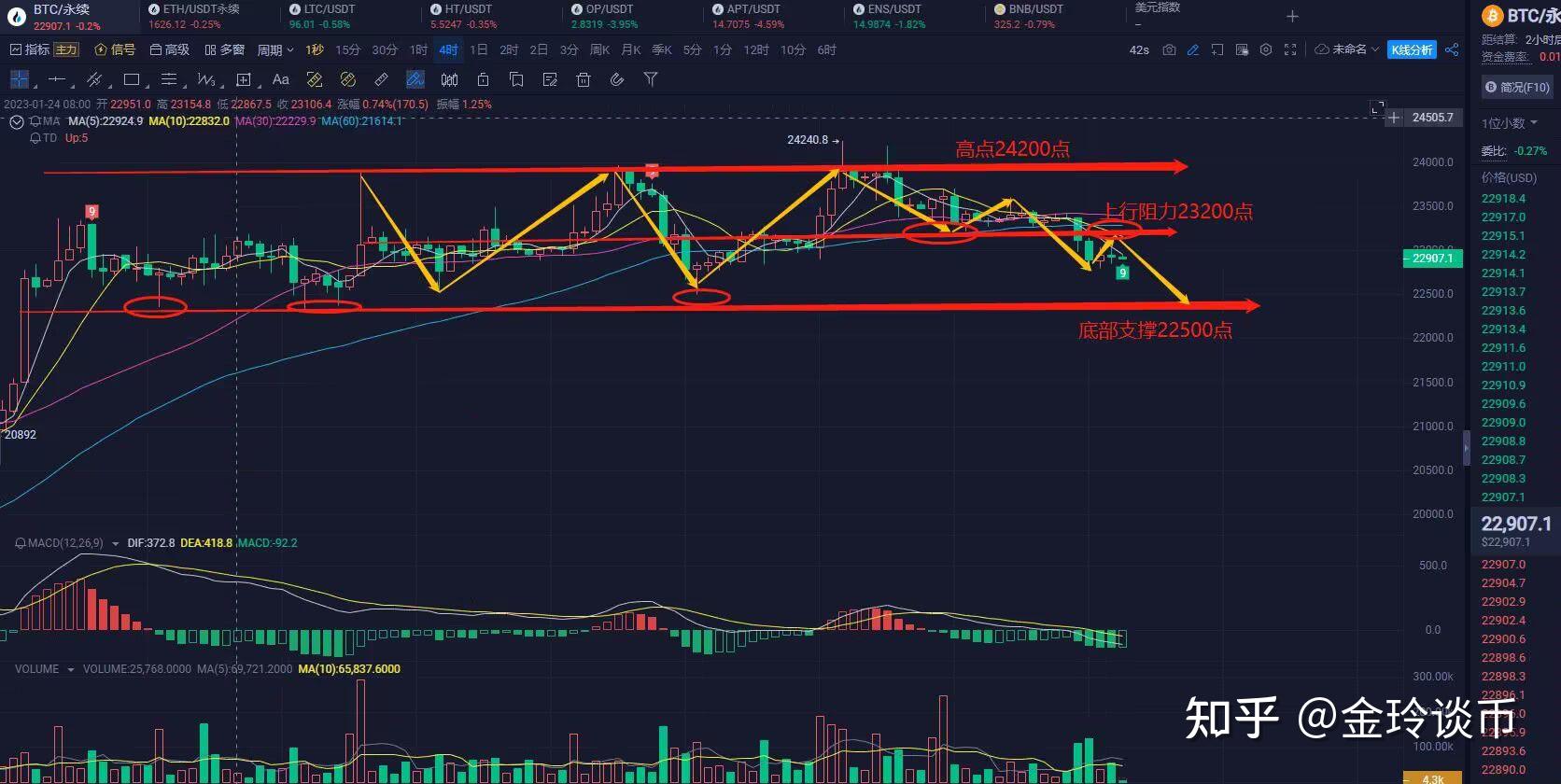Image resolution: width=1561 pixels, height=784 pixels.
Task: Collapse the MA indicator legend chevron
Action: (x=17, y=121)
